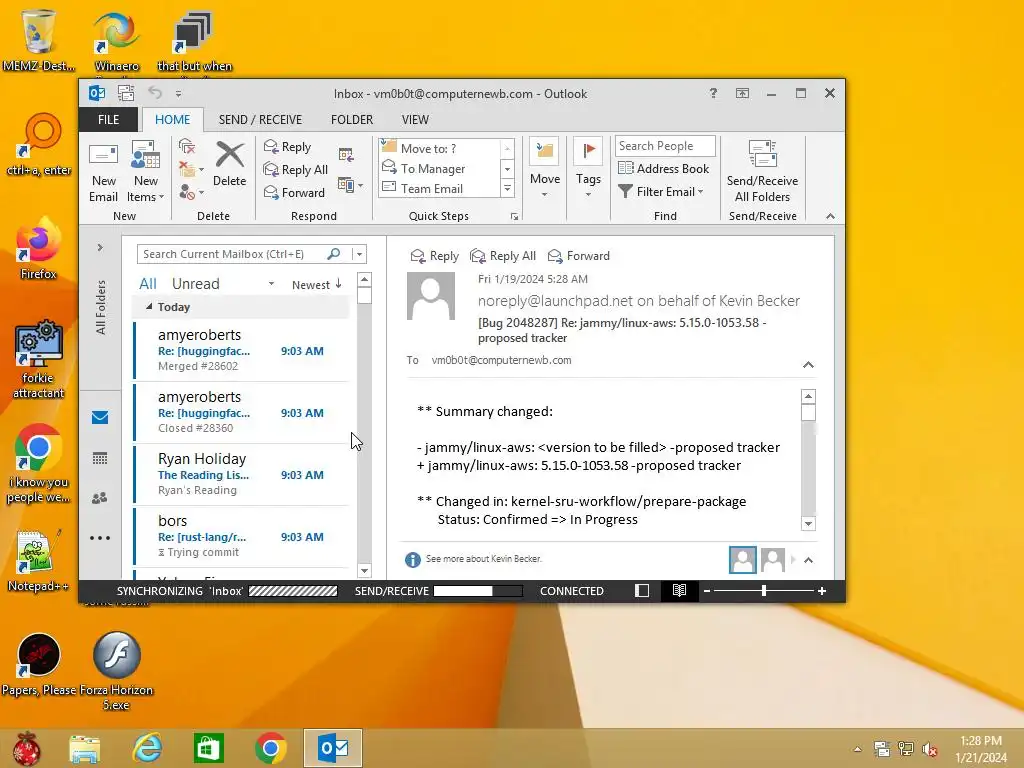Open amyeroberts message 'Closed #28360'

(242, 412)
